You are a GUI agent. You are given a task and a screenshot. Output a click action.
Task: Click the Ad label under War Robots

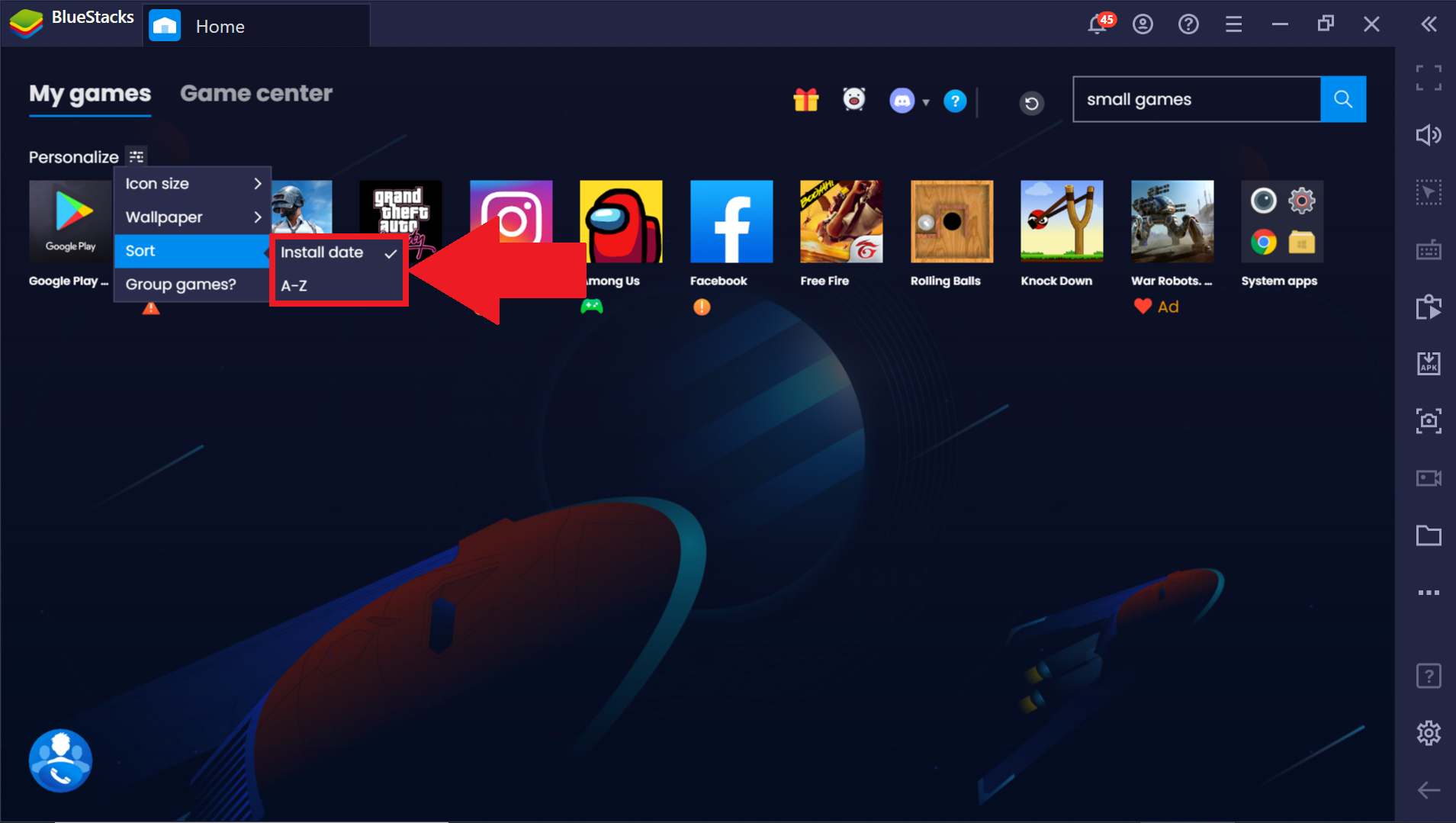tap(1168, 307)
